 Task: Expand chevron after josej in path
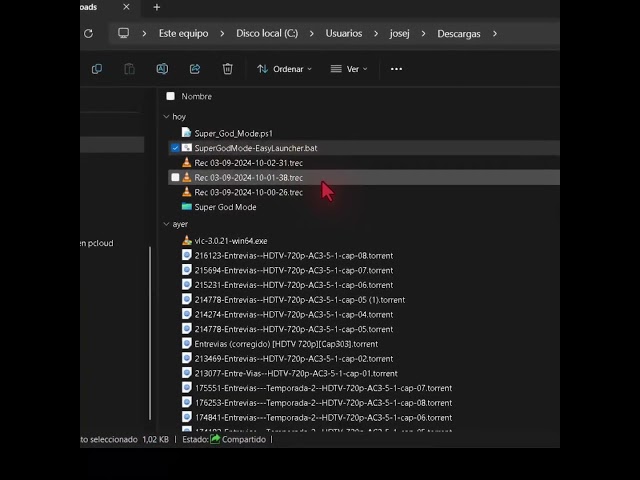click(x=423, y=33)
